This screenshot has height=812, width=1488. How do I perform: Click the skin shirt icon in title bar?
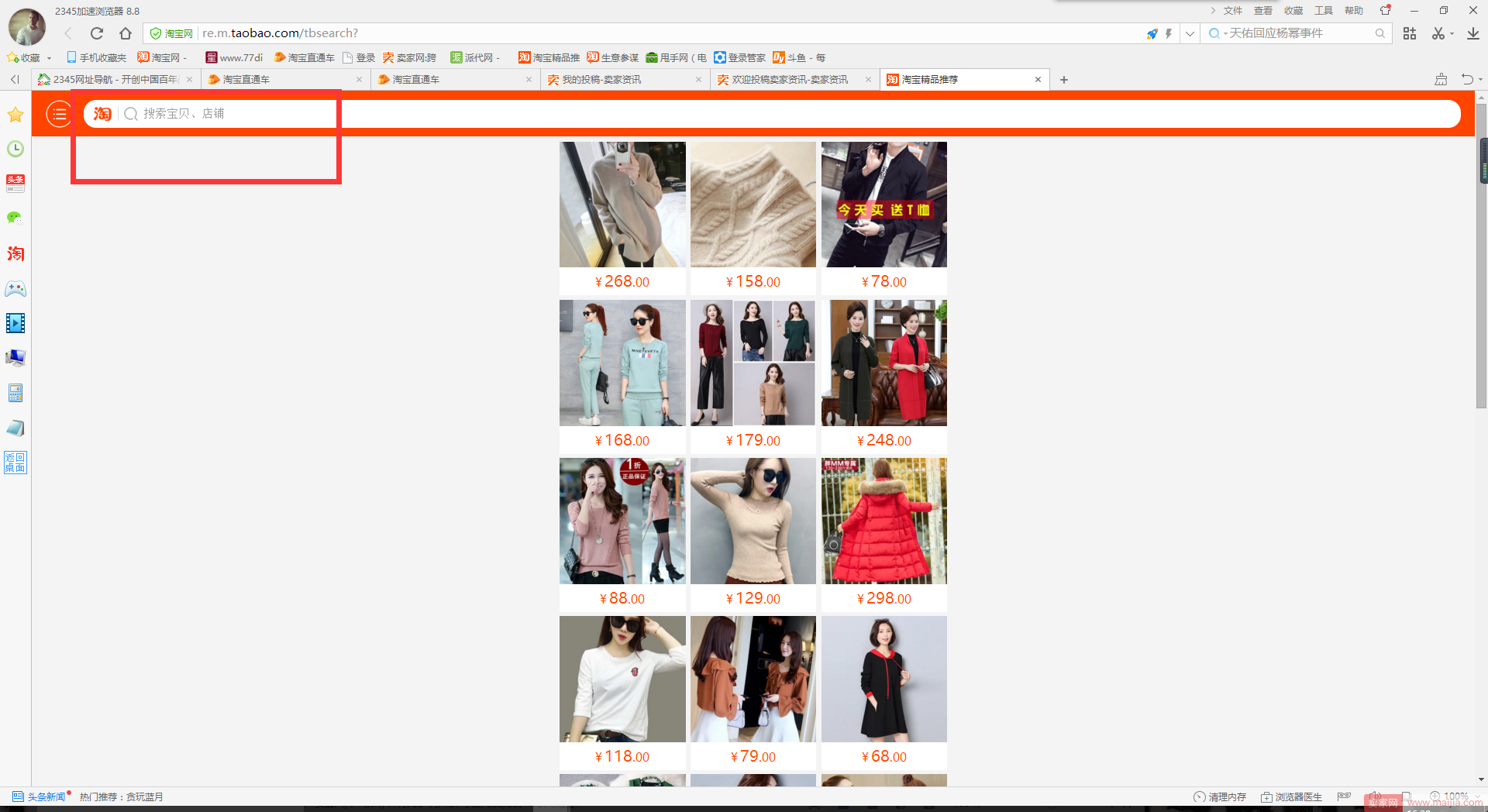tap(1386, 10)
